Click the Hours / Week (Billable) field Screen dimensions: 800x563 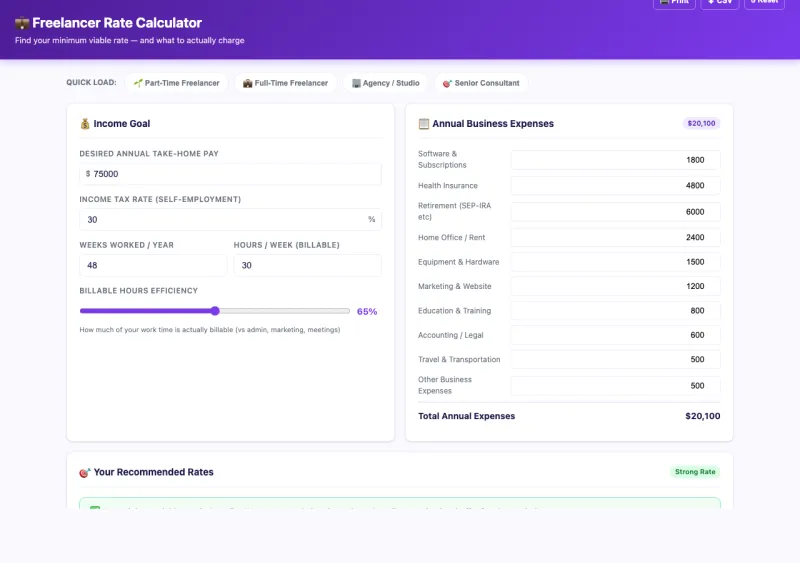click(x=307, y=265)
